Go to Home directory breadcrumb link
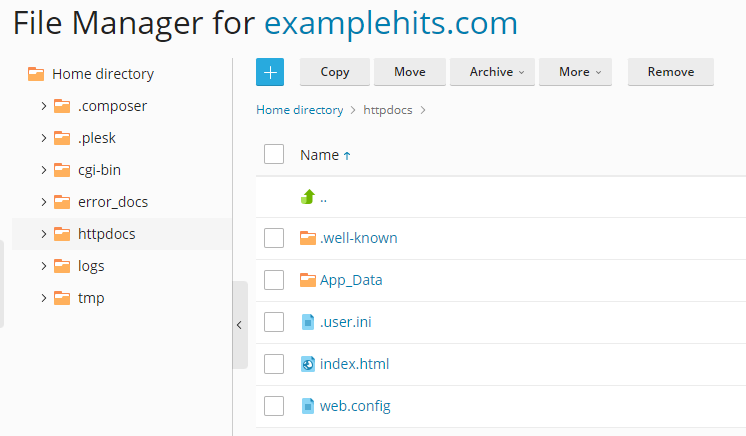The width and height of the screenshot is (746, 436). click(x=300, y=110)
